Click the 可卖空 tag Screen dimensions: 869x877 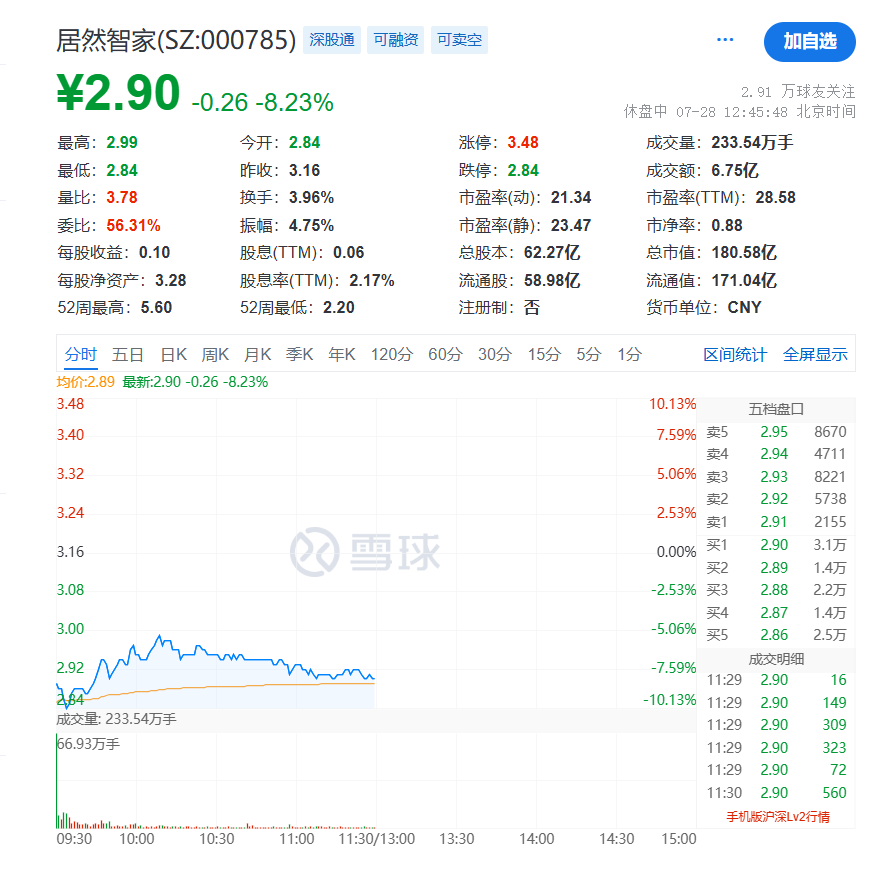pyautogui.click(x=459, y=40)
